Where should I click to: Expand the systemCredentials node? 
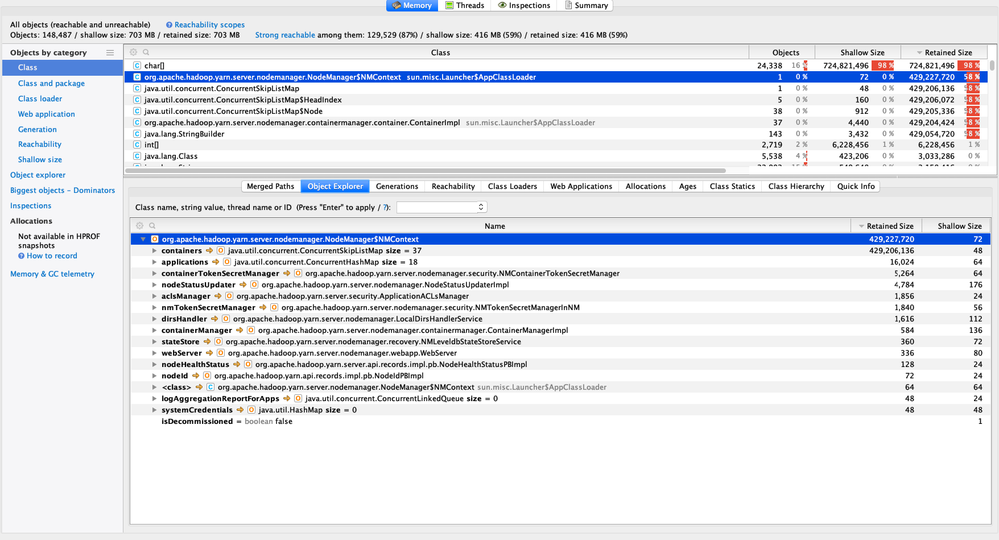154,410
